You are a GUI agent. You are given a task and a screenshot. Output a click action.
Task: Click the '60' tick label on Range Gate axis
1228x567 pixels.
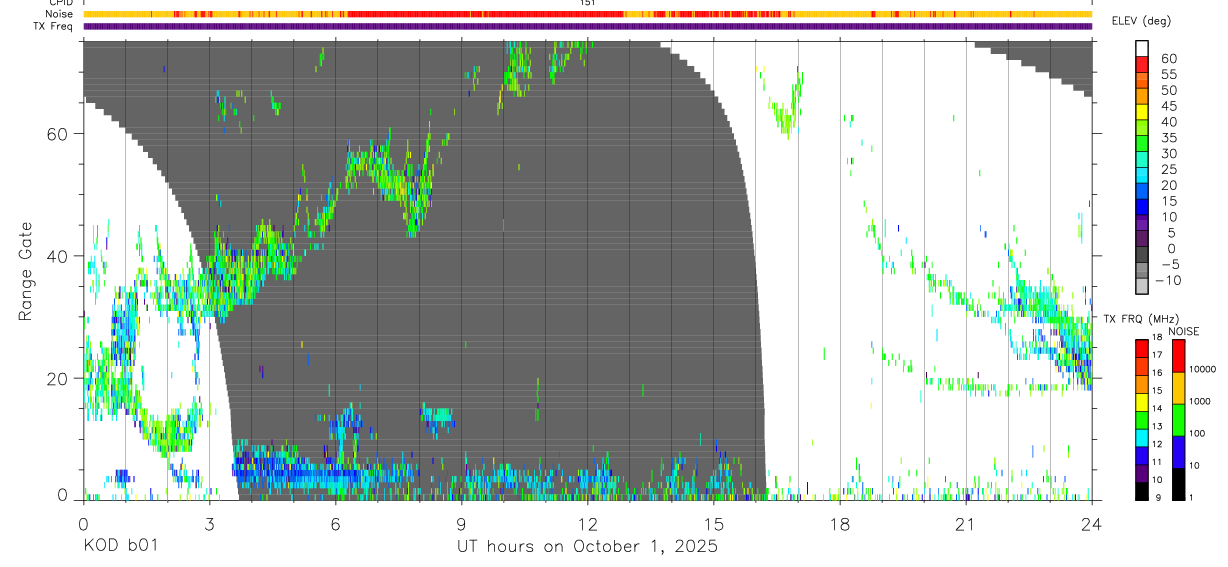(x=57, y=134)
